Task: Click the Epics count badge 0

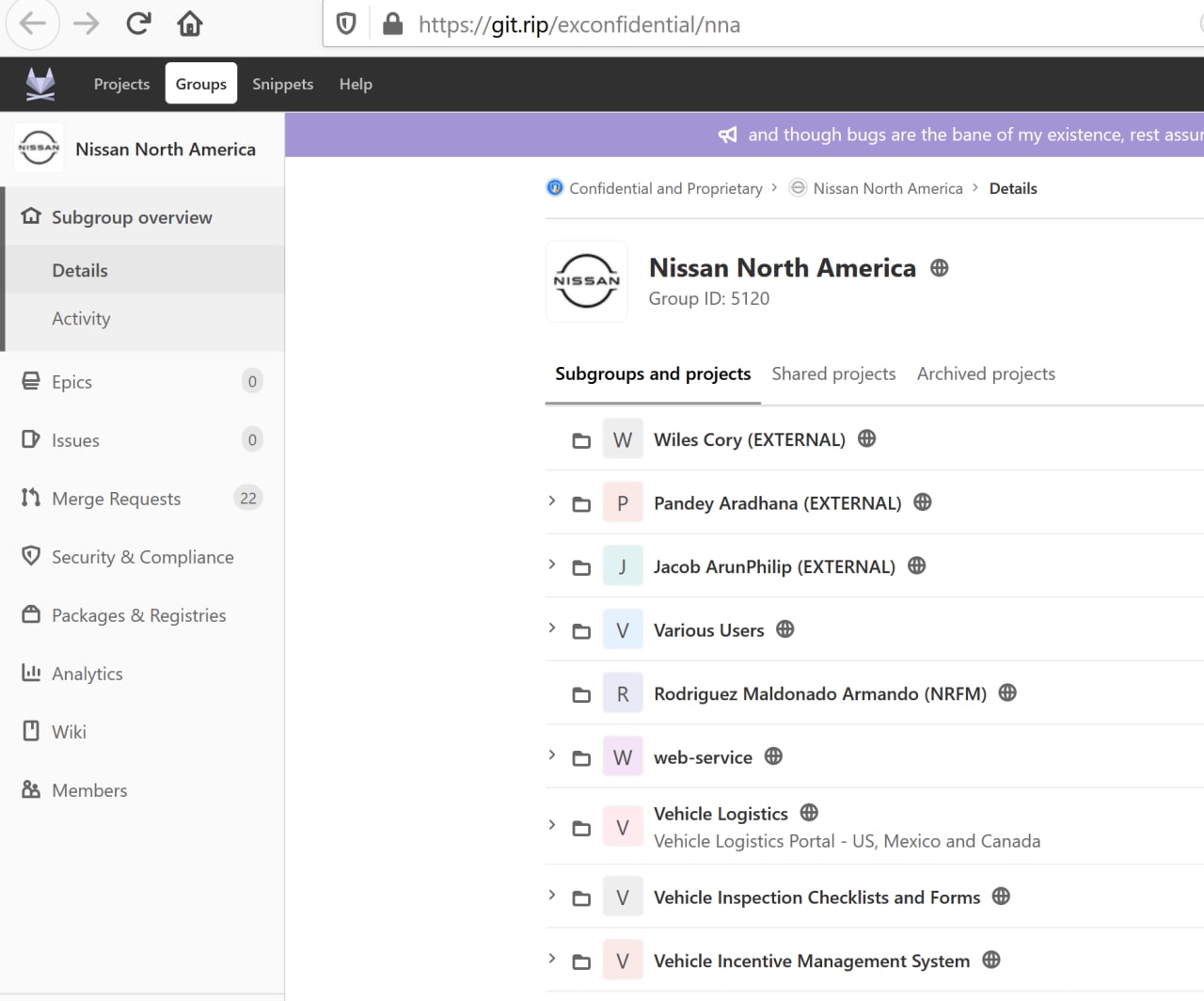Action: point(251,381)
